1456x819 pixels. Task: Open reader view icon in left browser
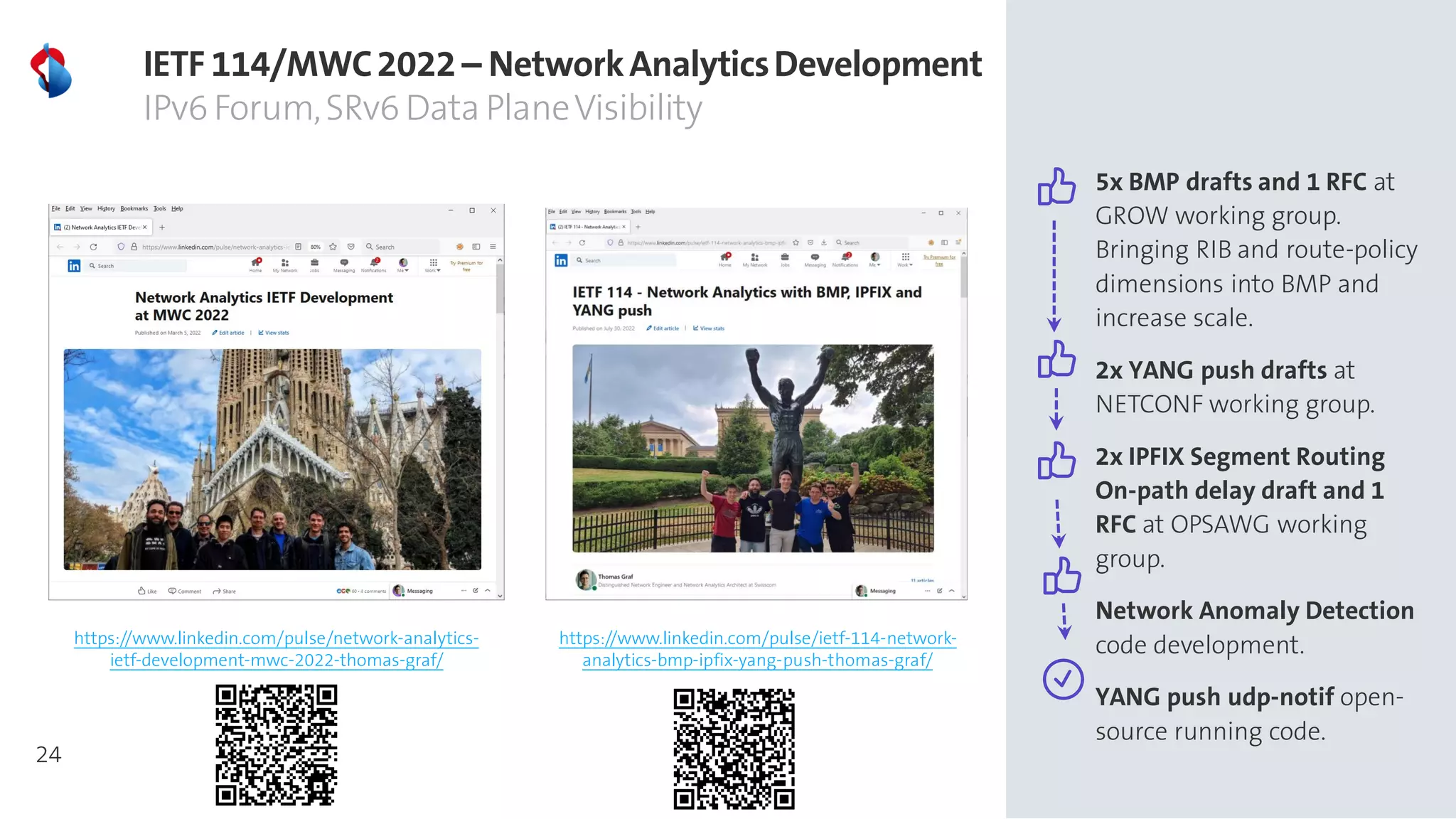pos(299,247)
